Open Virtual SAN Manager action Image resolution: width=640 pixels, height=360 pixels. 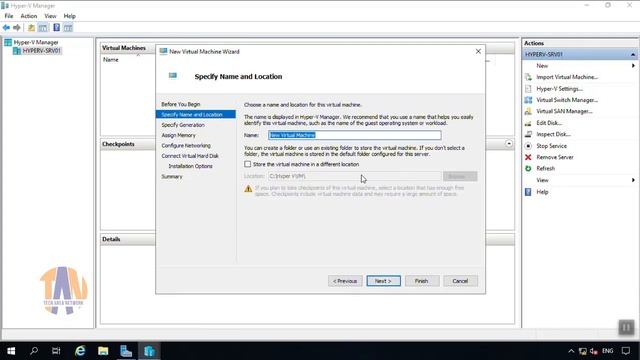click(x=564, y=111)
